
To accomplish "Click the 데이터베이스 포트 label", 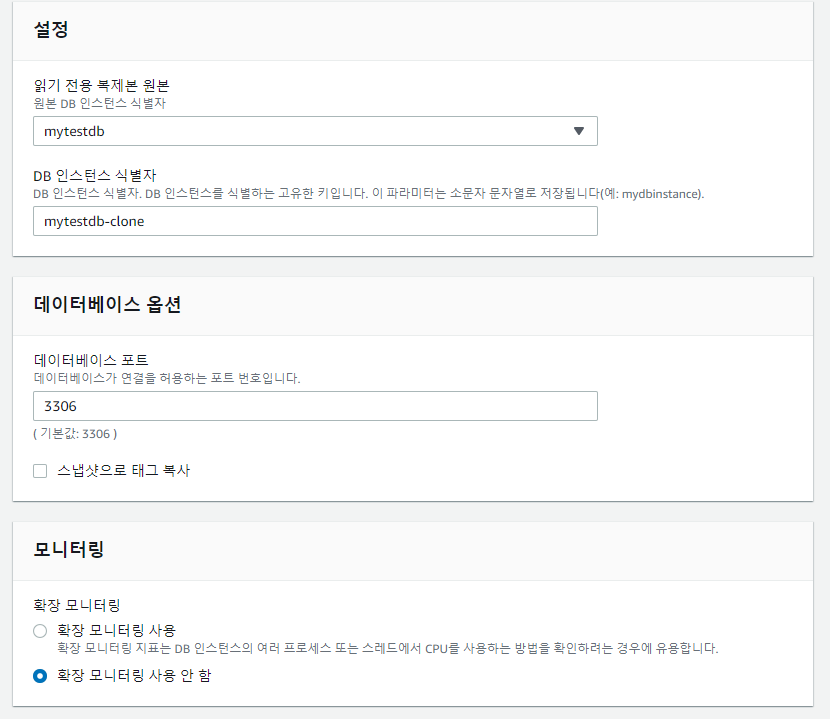I will point(91,360).
